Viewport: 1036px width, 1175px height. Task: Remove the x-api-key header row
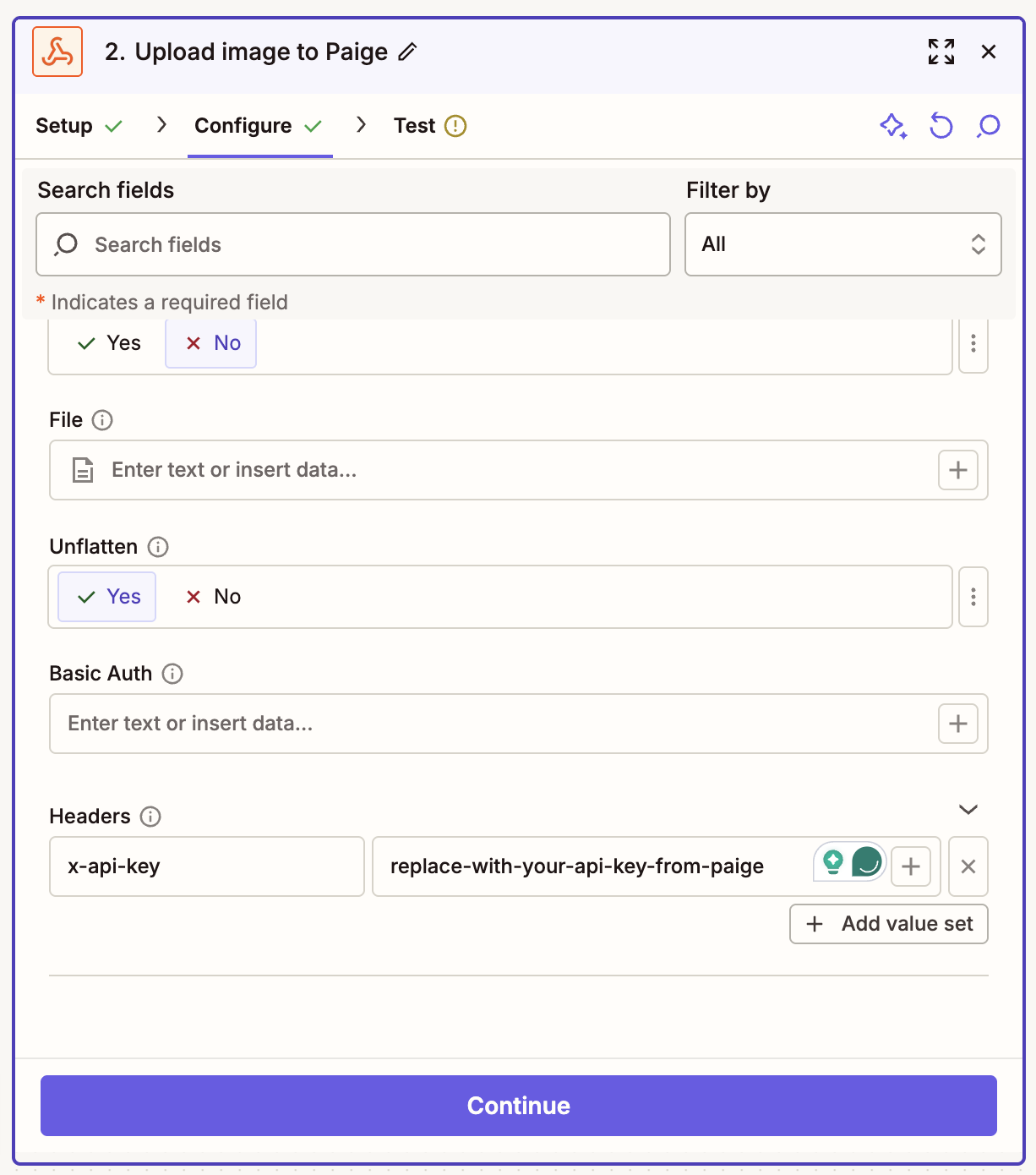click(968, 866)
